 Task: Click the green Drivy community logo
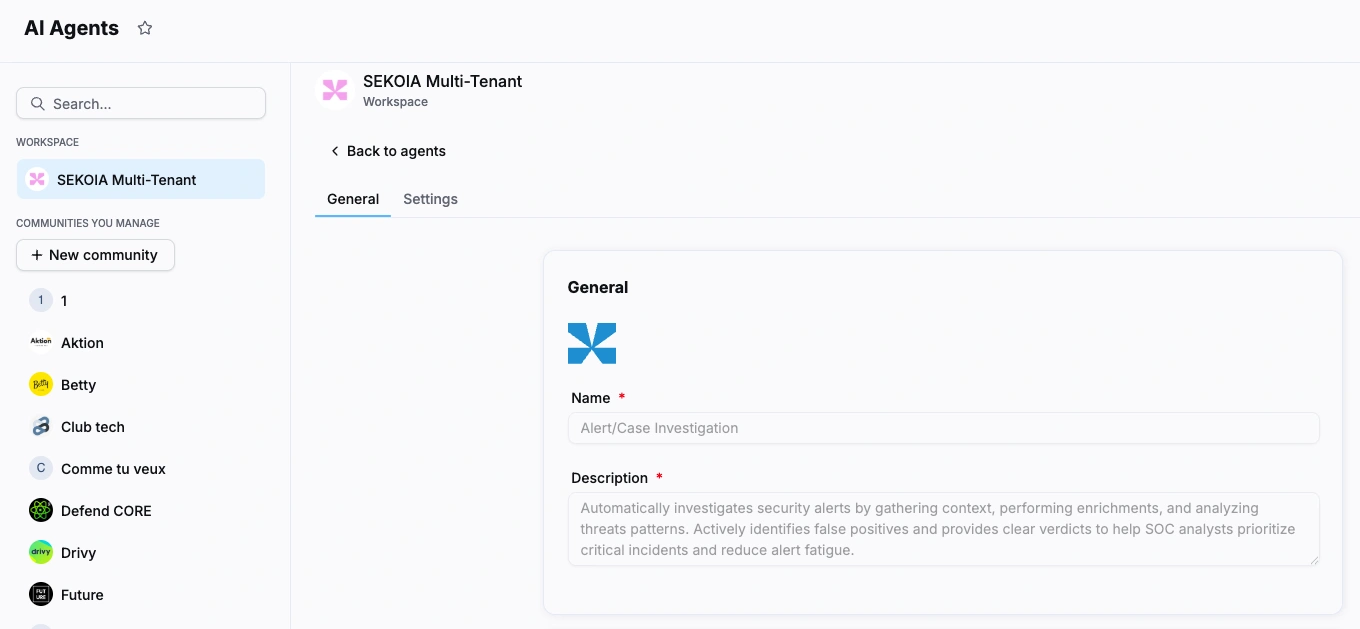click(x=41, y=553)
